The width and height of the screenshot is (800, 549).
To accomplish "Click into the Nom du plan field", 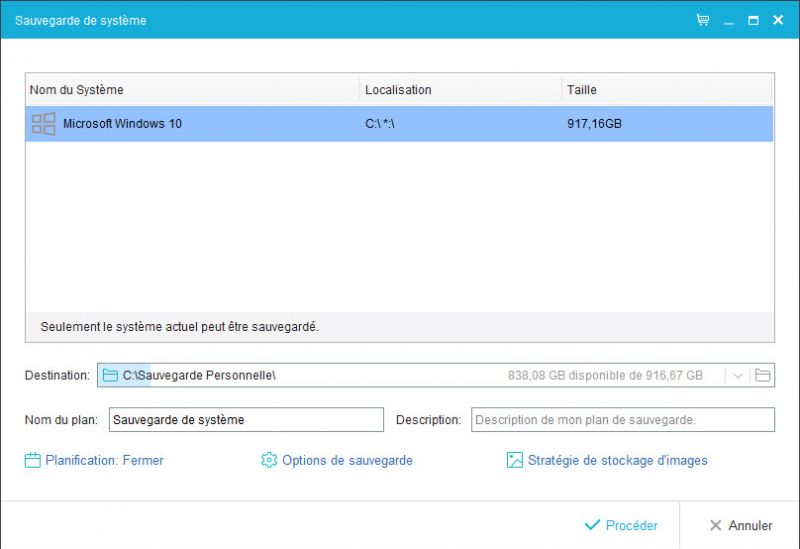I will 246,419.
